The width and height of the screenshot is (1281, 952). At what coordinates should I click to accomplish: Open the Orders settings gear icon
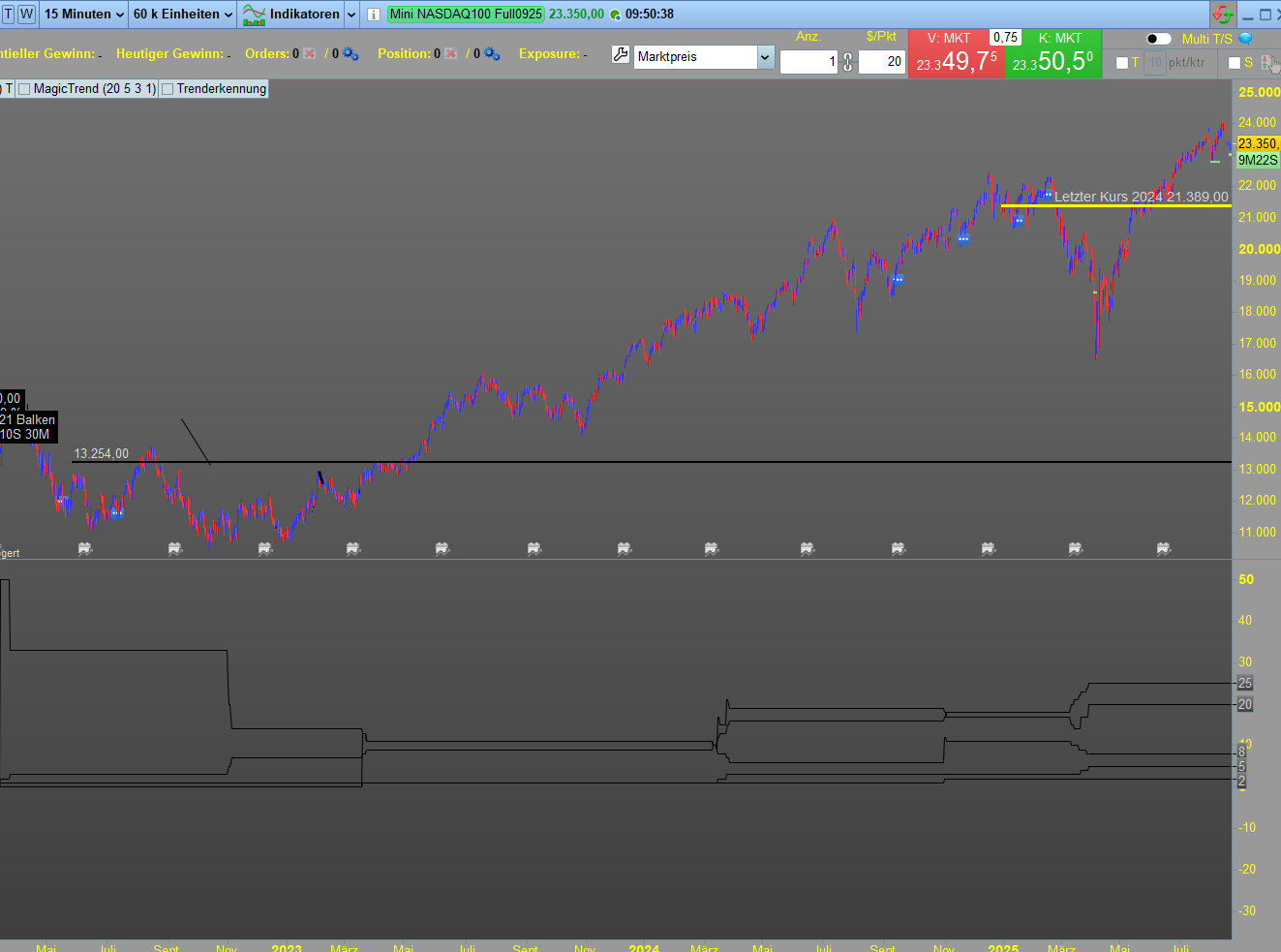(x=351, y=54)
